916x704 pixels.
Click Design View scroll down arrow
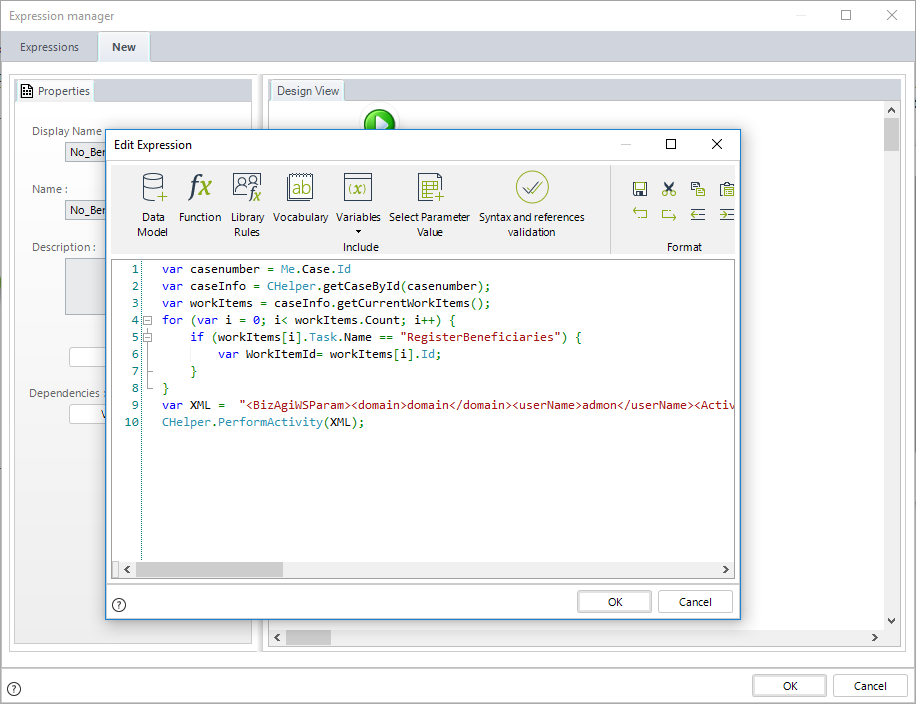[x=891, y=621]
